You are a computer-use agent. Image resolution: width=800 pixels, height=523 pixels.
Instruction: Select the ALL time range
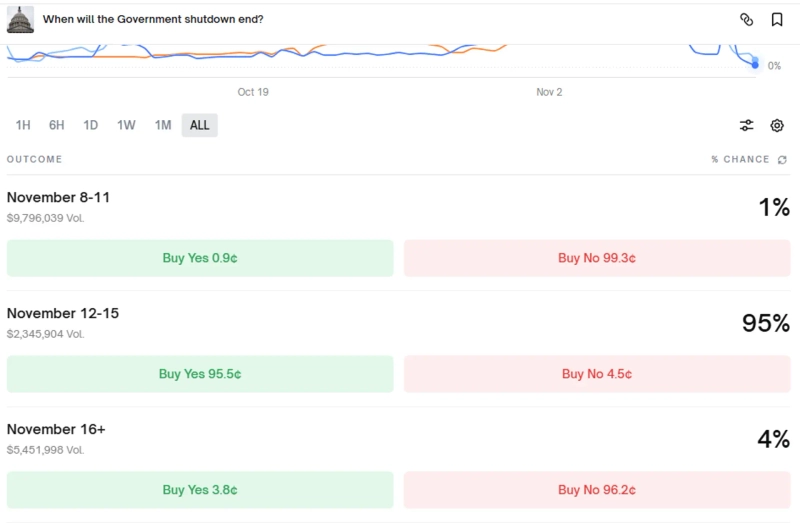point(200,125)
